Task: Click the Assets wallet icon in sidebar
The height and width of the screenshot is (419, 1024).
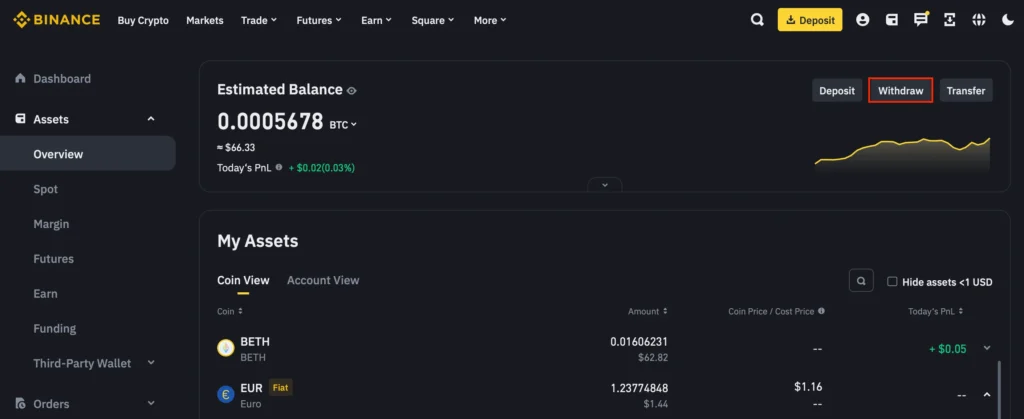Action: tap(20, 119)
